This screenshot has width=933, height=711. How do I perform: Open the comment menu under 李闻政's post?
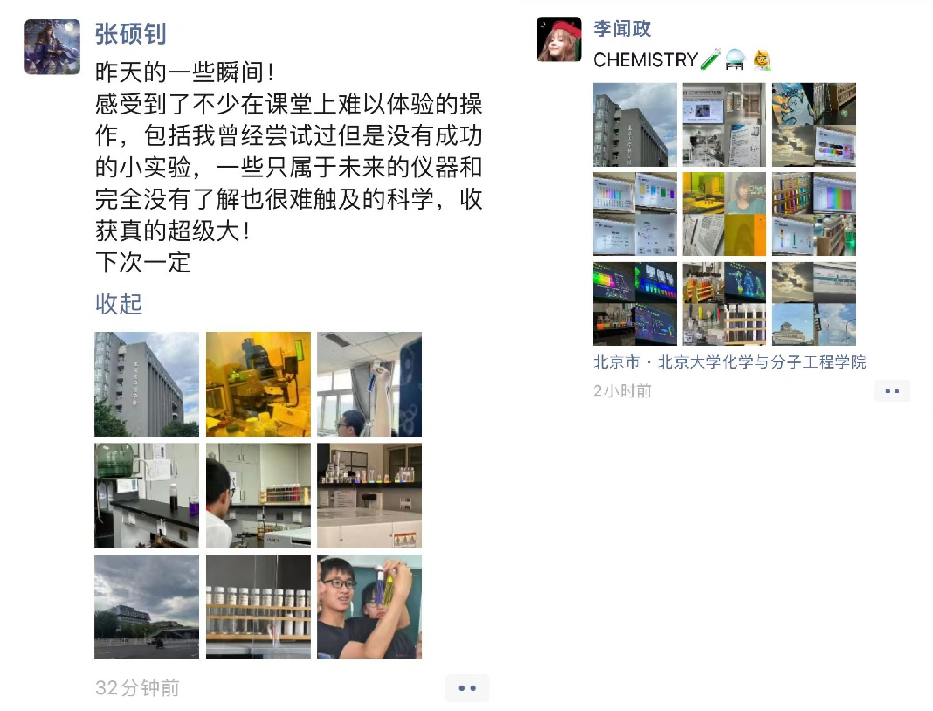click(892, 391)
